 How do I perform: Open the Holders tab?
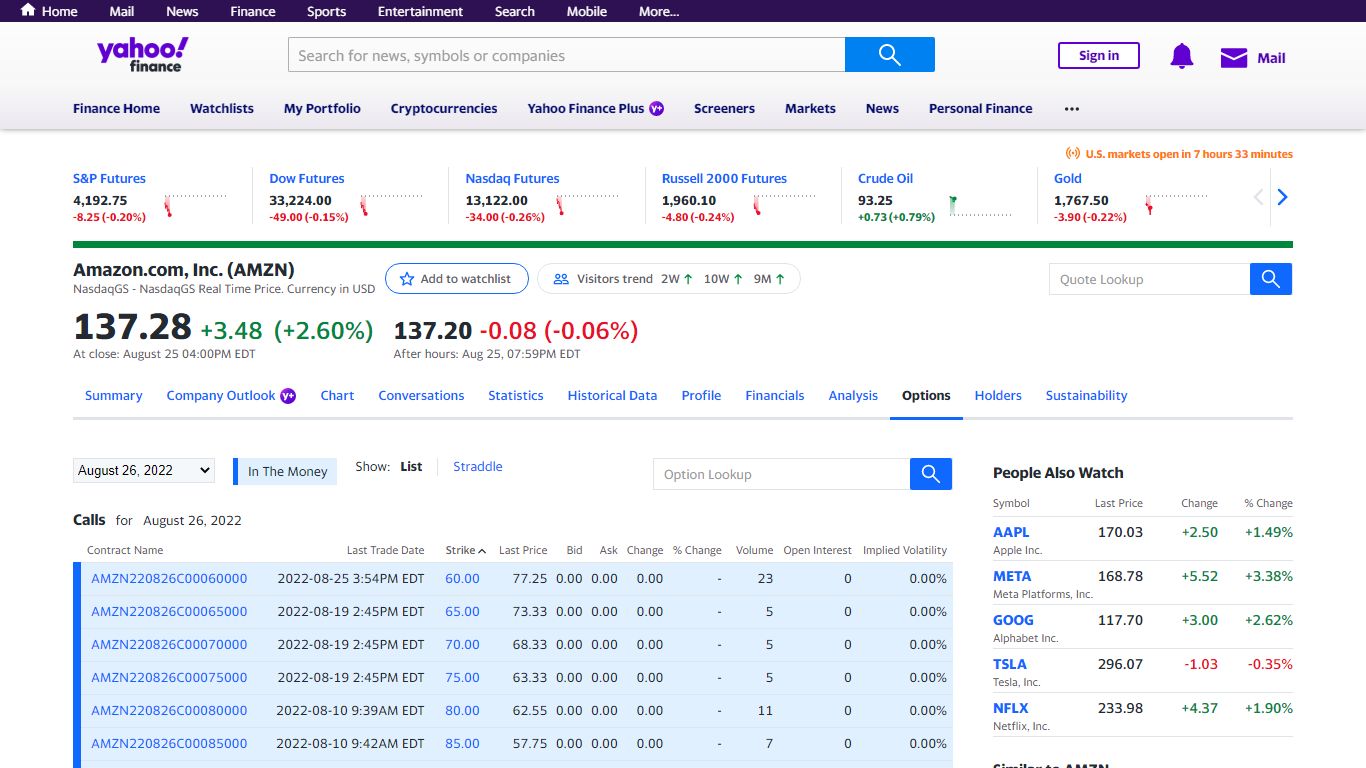(x=998, y=395)
